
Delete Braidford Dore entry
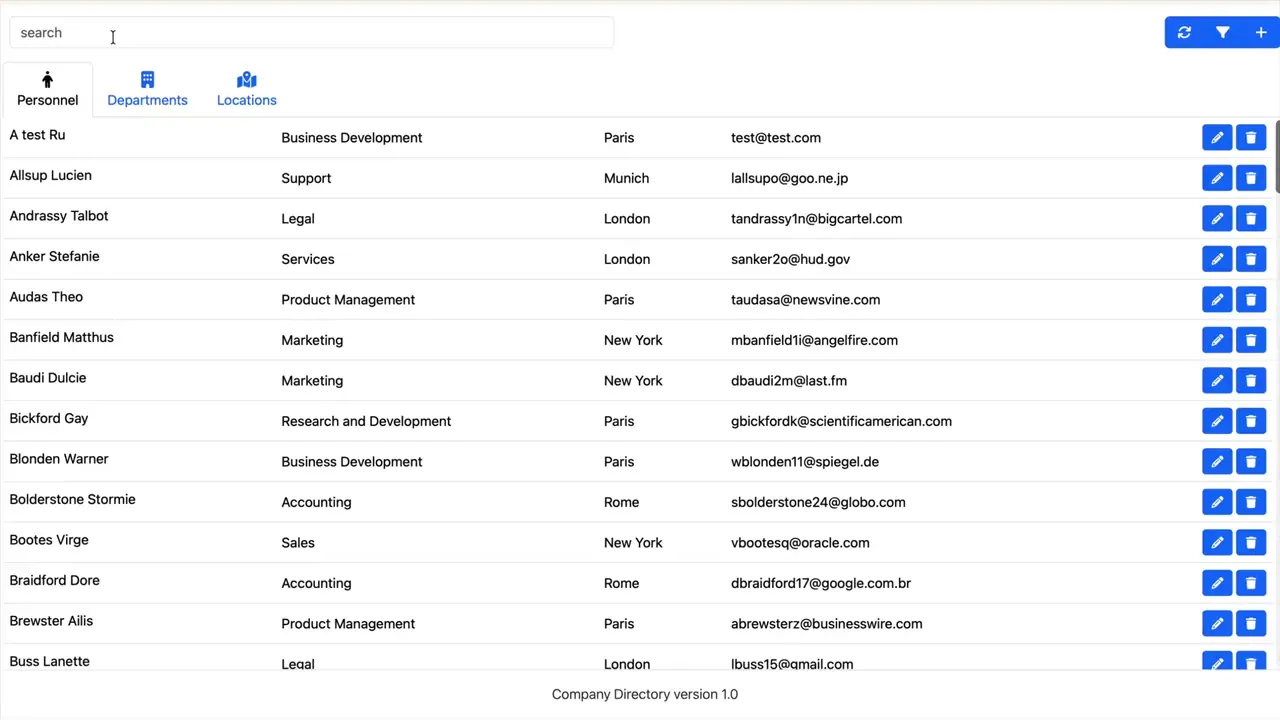point(1251,583)
